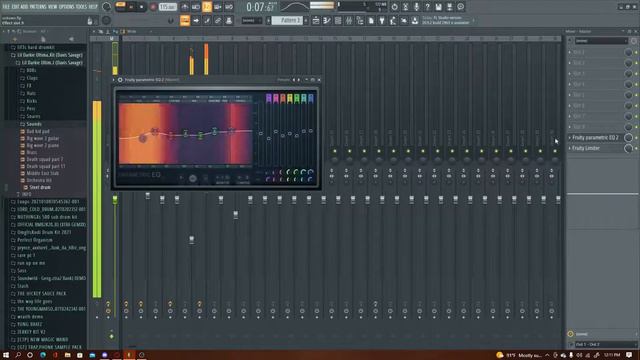Screen dimensions: 640x360
Task: Expand the Snares folder
Action: point(33,116)
